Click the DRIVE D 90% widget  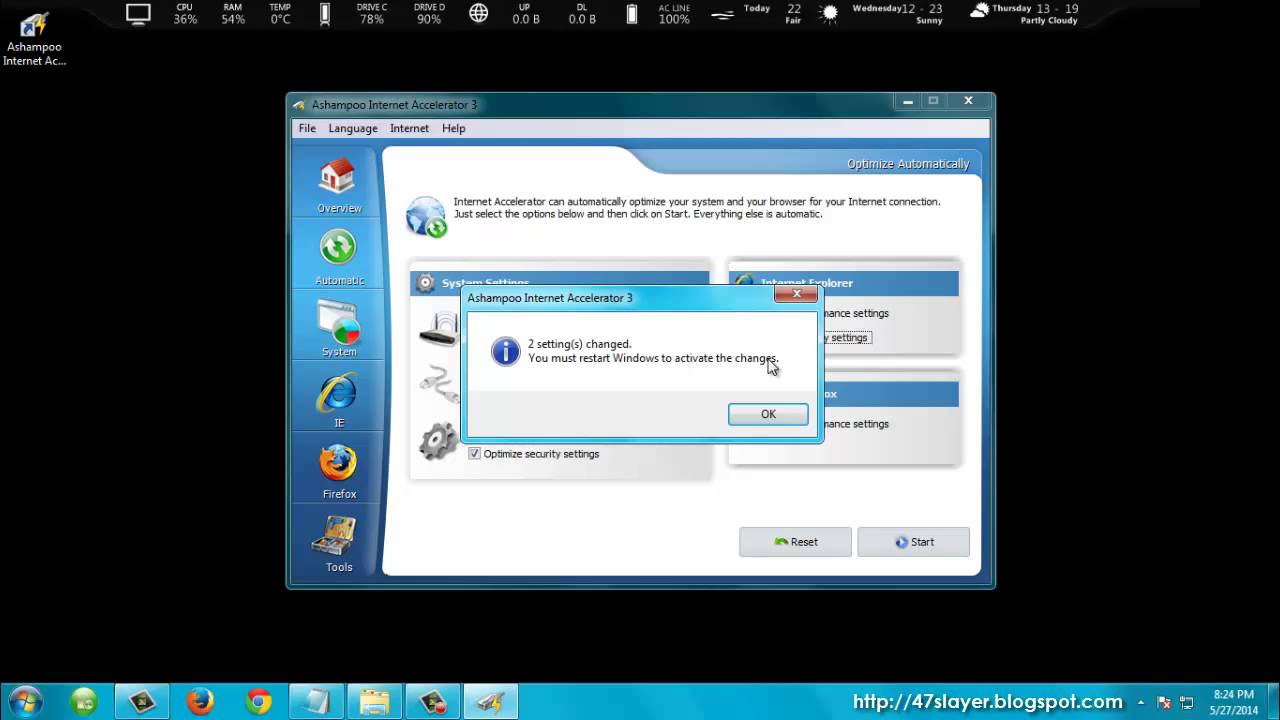tap(429, 14)
